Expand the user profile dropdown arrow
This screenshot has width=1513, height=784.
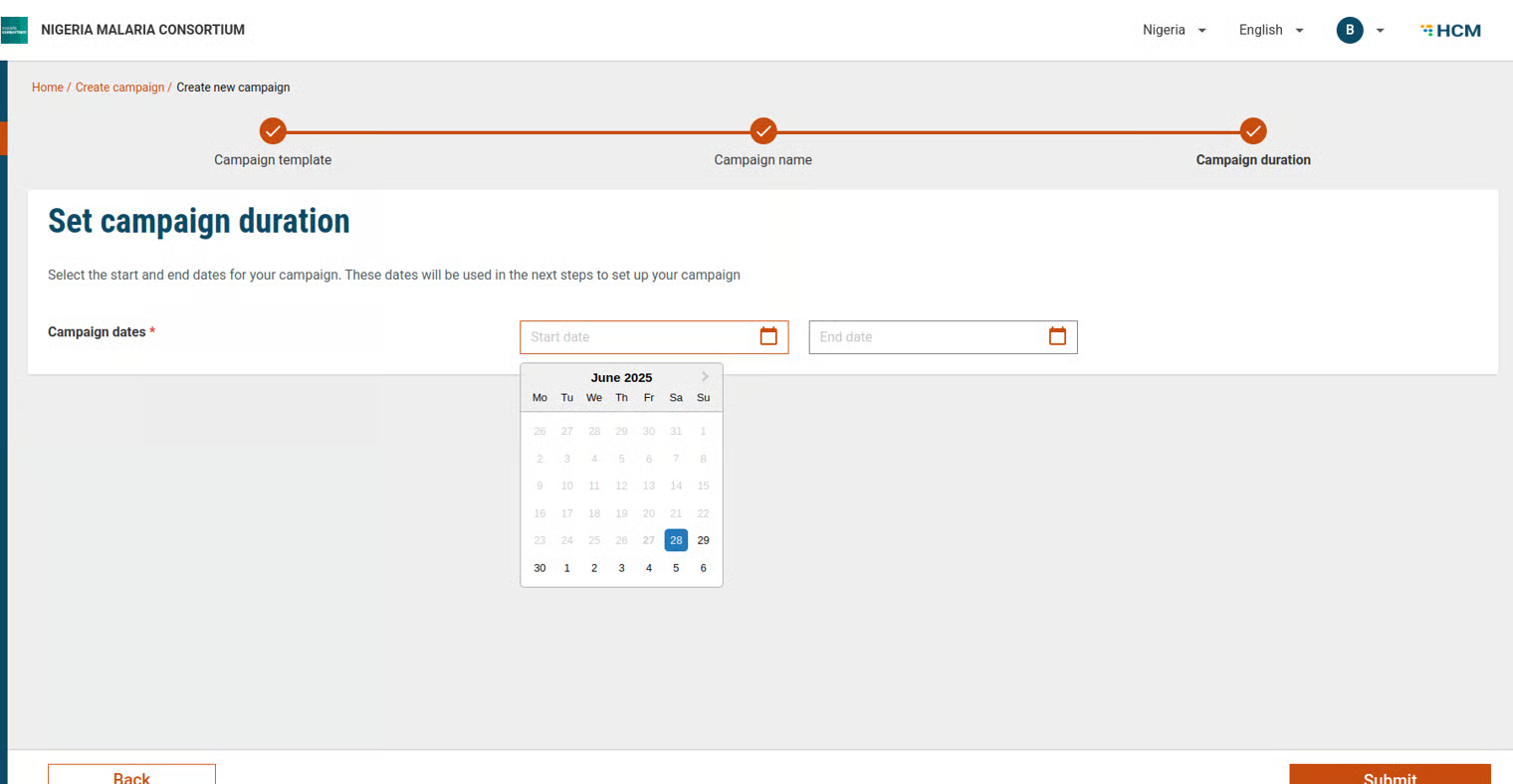click(1380, 31)
